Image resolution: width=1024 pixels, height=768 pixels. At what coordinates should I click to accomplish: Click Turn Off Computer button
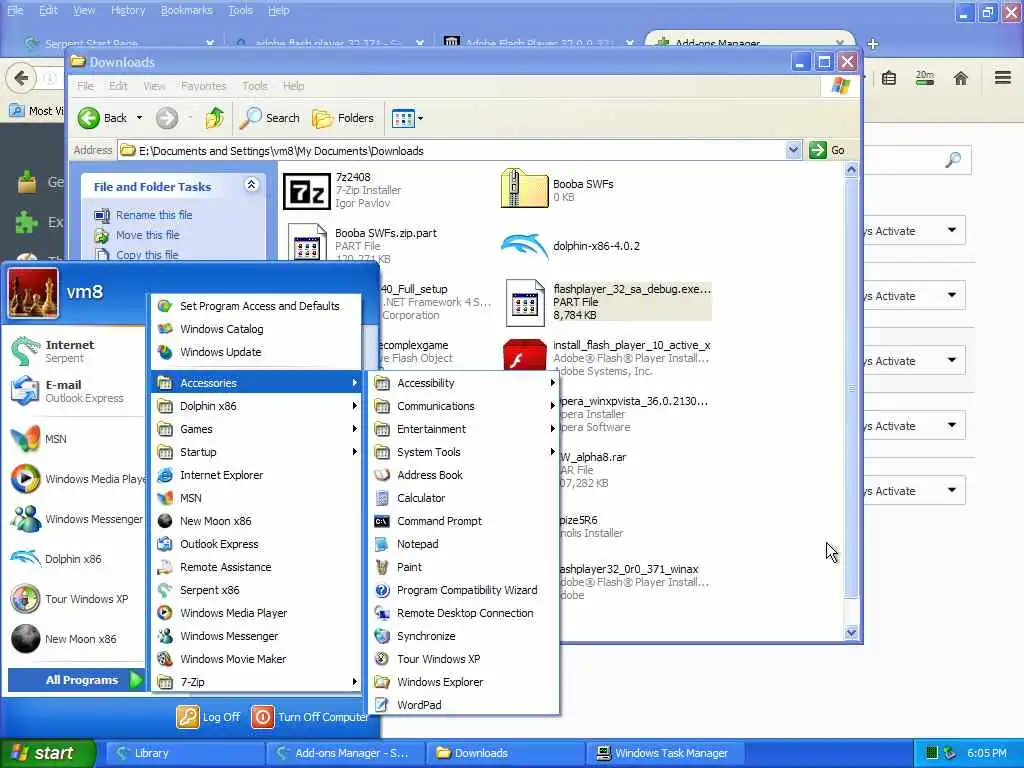310,716
